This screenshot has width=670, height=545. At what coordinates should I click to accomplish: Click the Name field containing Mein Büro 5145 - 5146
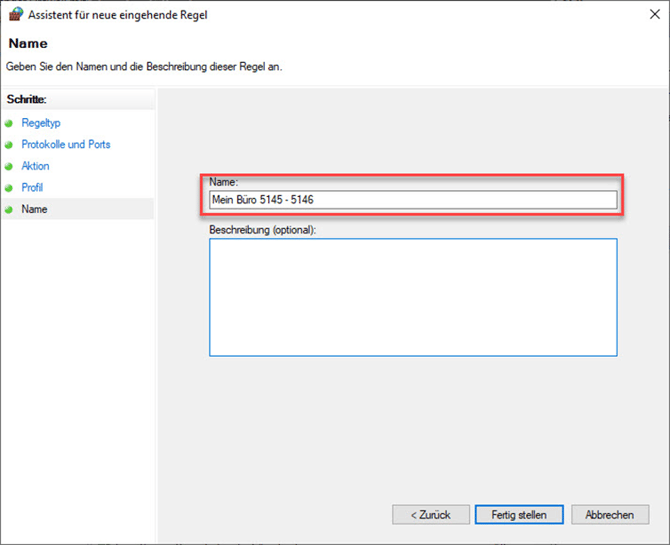[x=412, y=200]
